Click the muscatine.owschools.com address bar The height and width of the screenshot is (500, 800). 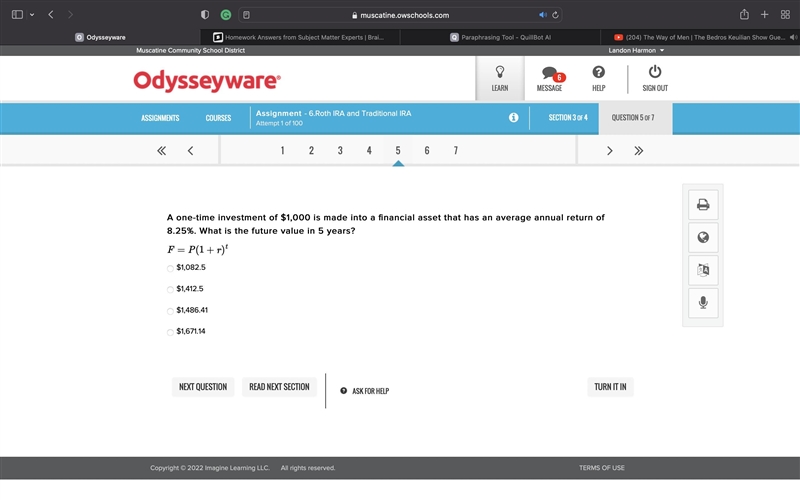click(401, 15)
